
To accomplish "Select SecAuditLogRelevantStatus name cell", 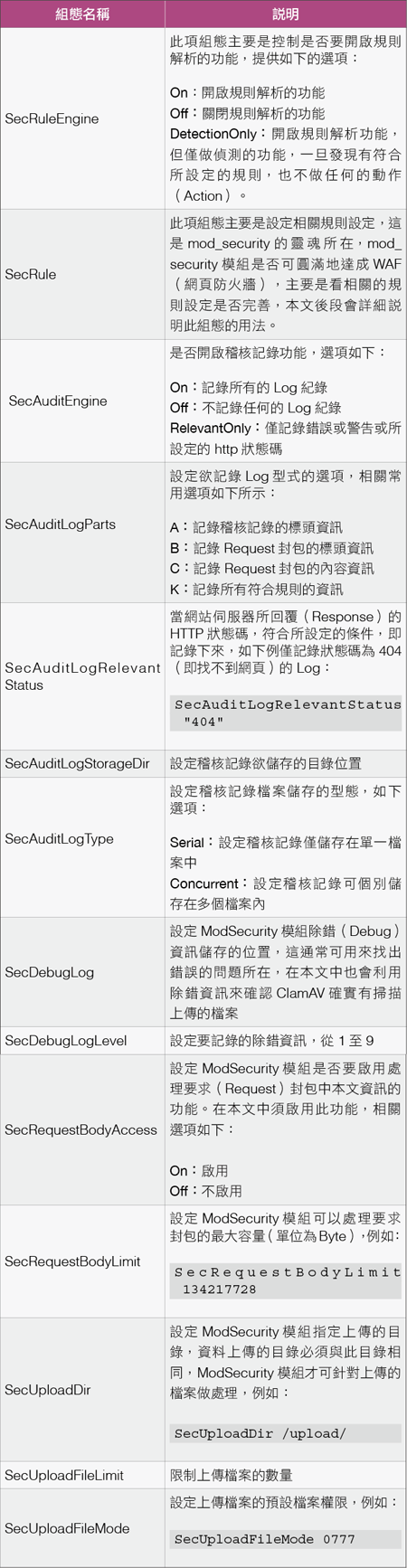I will coord(82,675).
